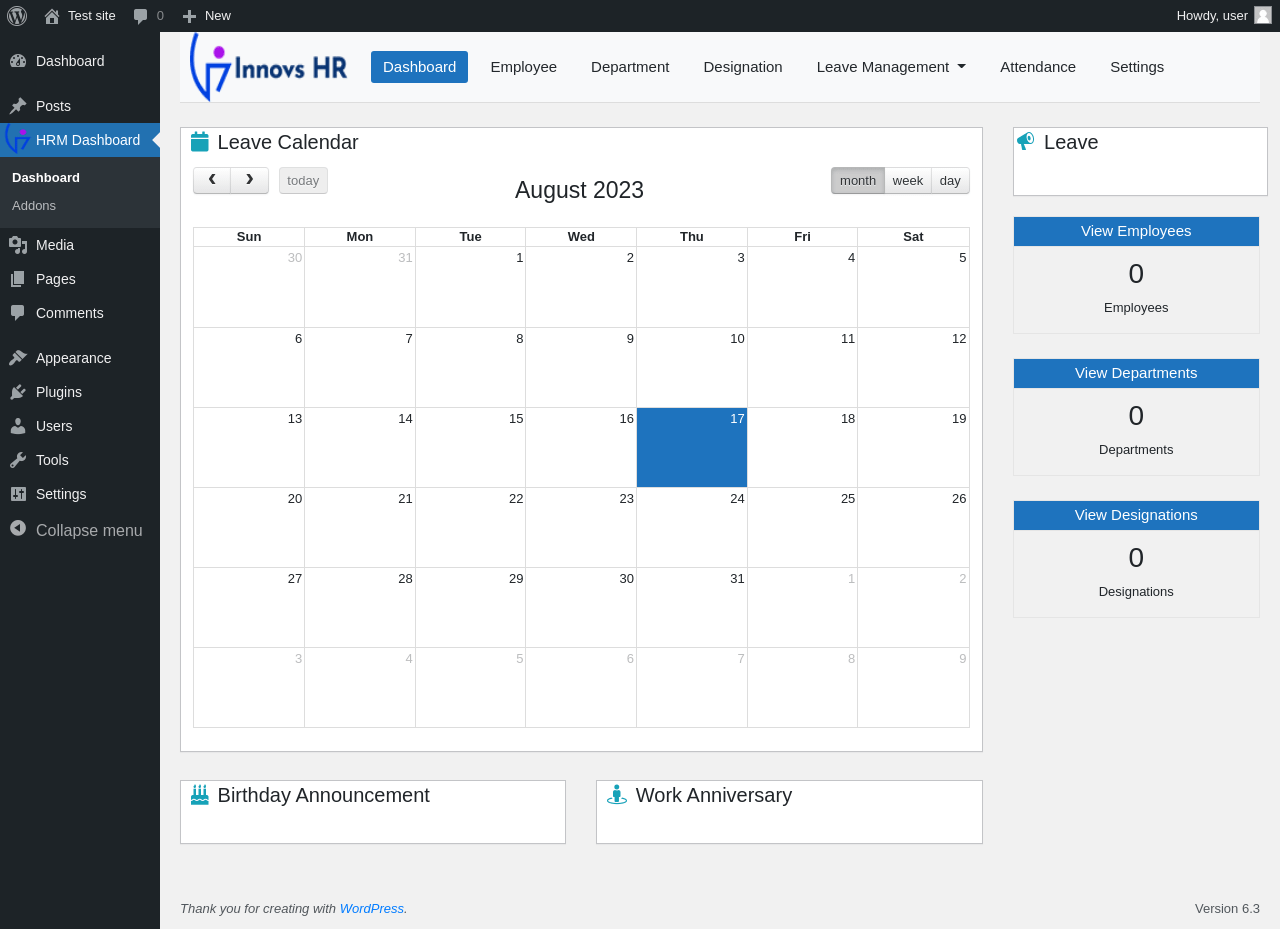Click the Media icon in sidebar
The width and height of the screenshot is (1280, 929).
point(18,245)
